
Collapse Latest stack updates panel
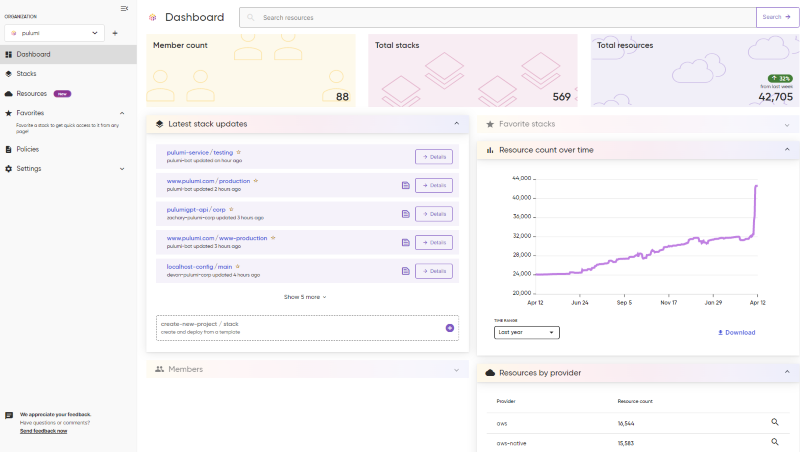coord(457,123)
